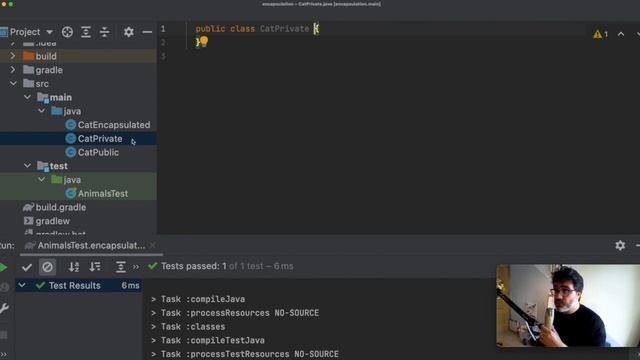Click 'Task :classes' output line
This screenshot has height=360, width=640.
point(188,327)
